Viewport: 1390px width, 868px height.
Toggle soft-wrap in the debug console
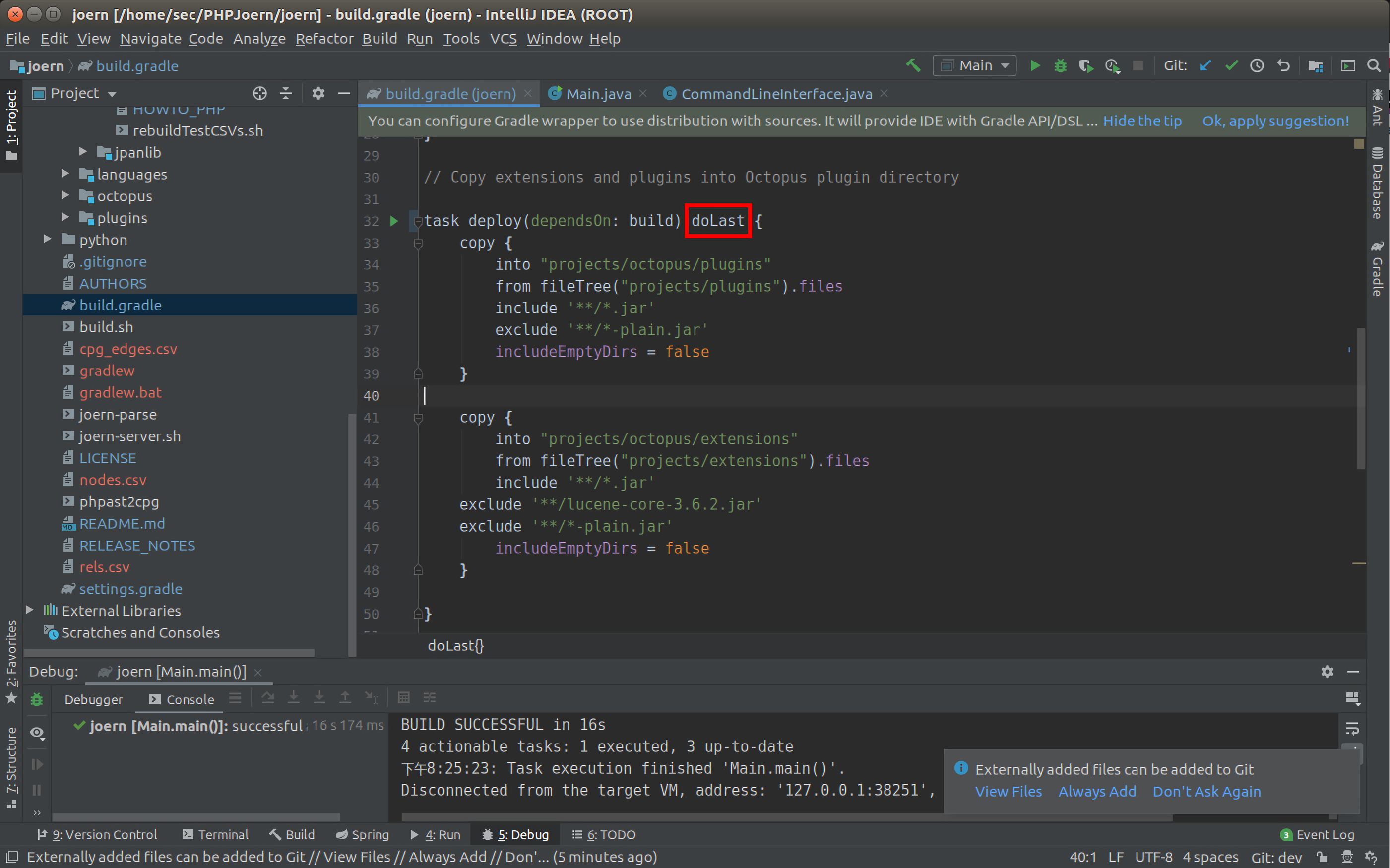(x=1352, y=729)
